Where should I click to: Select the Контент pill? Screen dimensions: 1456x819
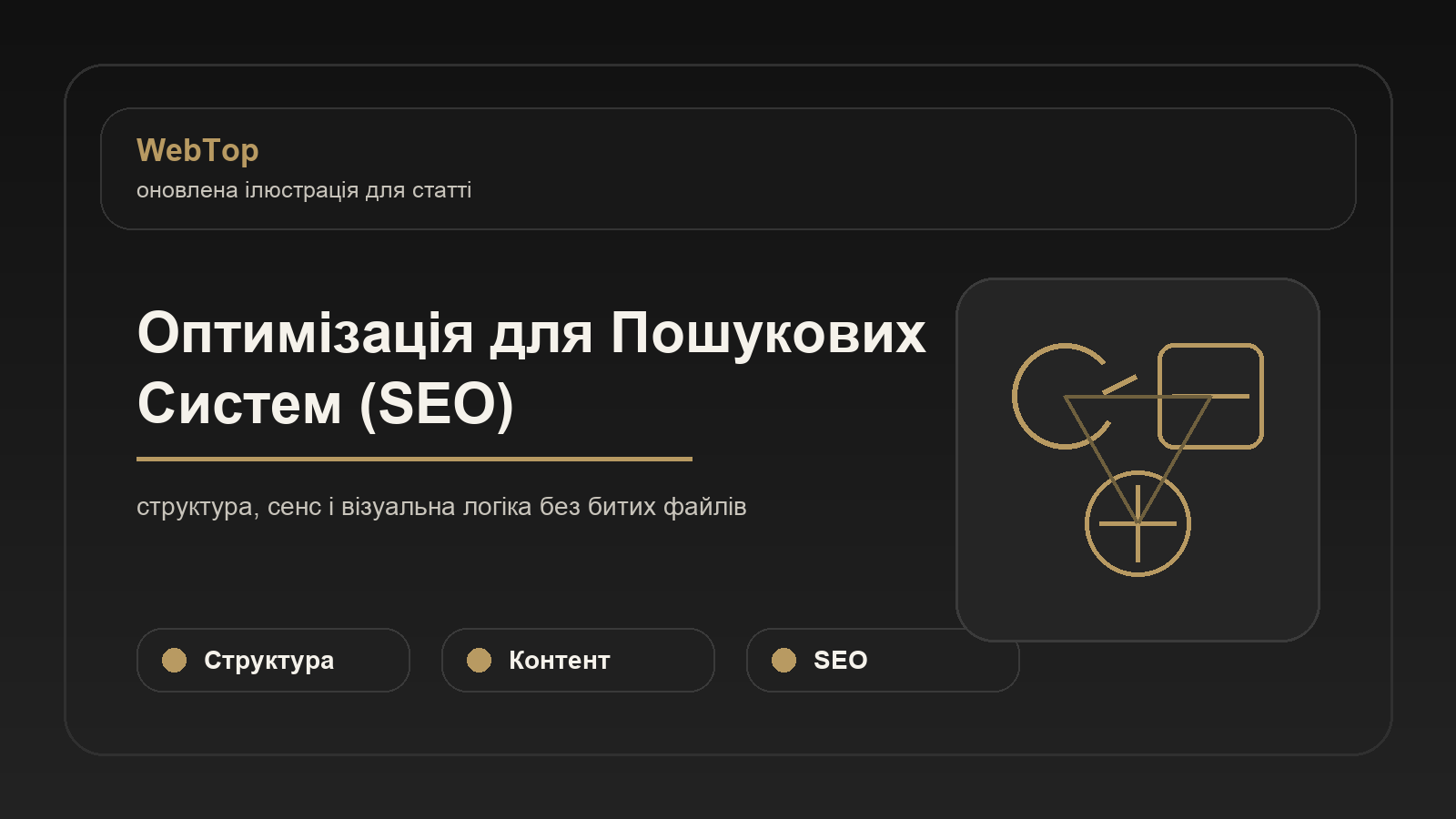tap(578, 660)
